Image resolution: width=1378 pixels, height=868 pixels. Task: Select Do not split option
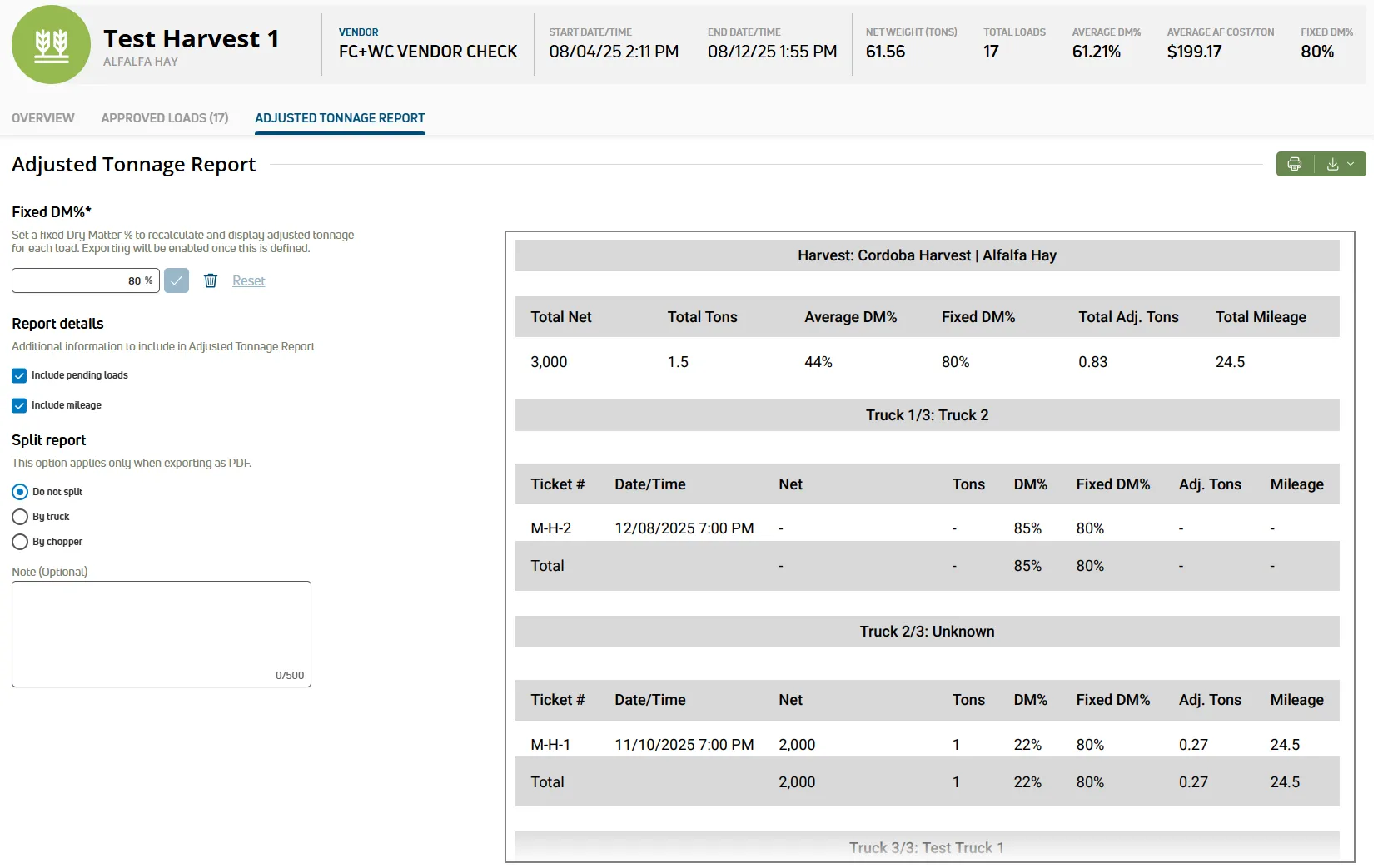(20, 492)
